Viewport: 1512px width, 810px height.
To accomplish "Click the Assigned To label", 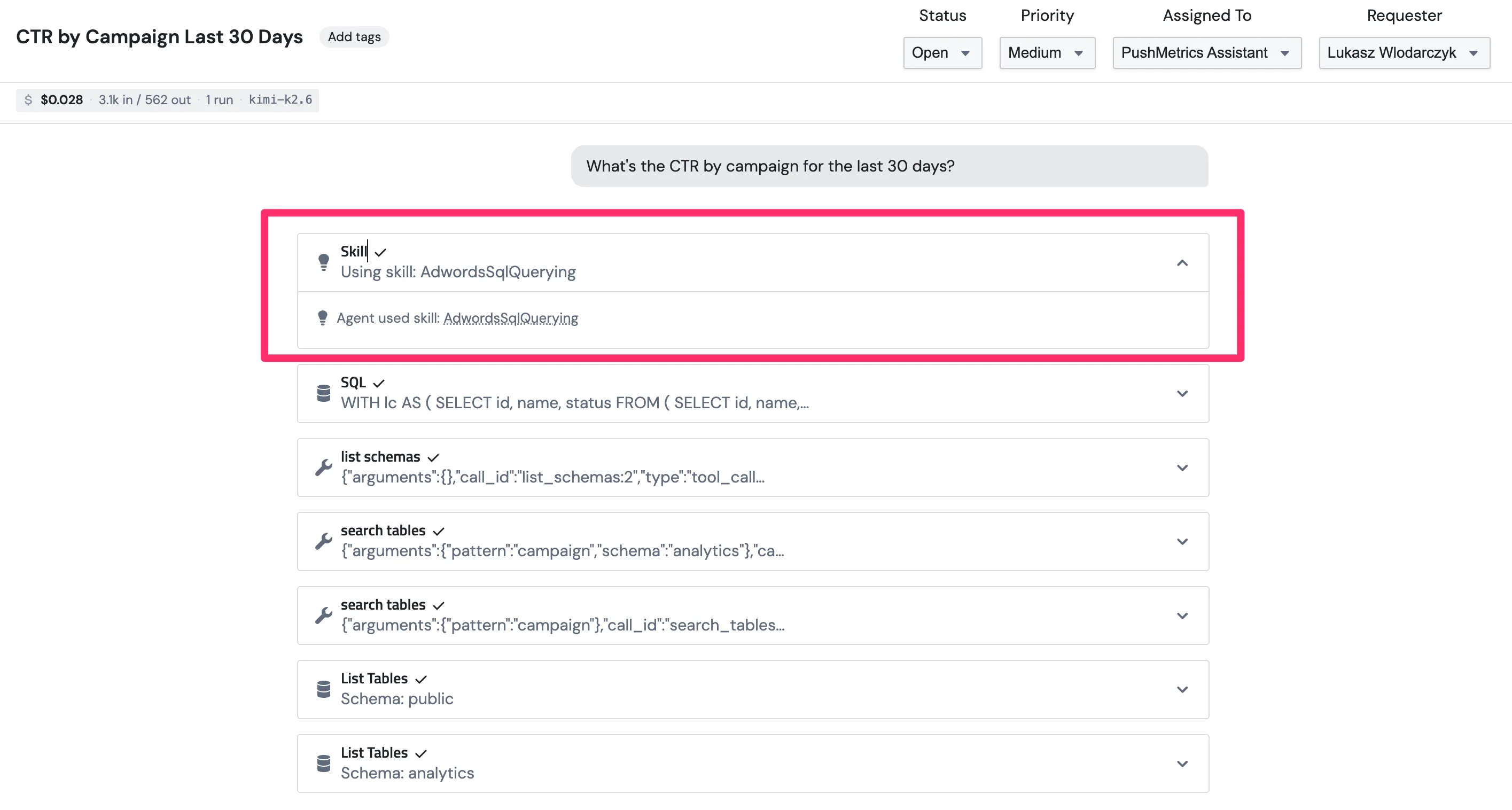I will [1207, 15].
